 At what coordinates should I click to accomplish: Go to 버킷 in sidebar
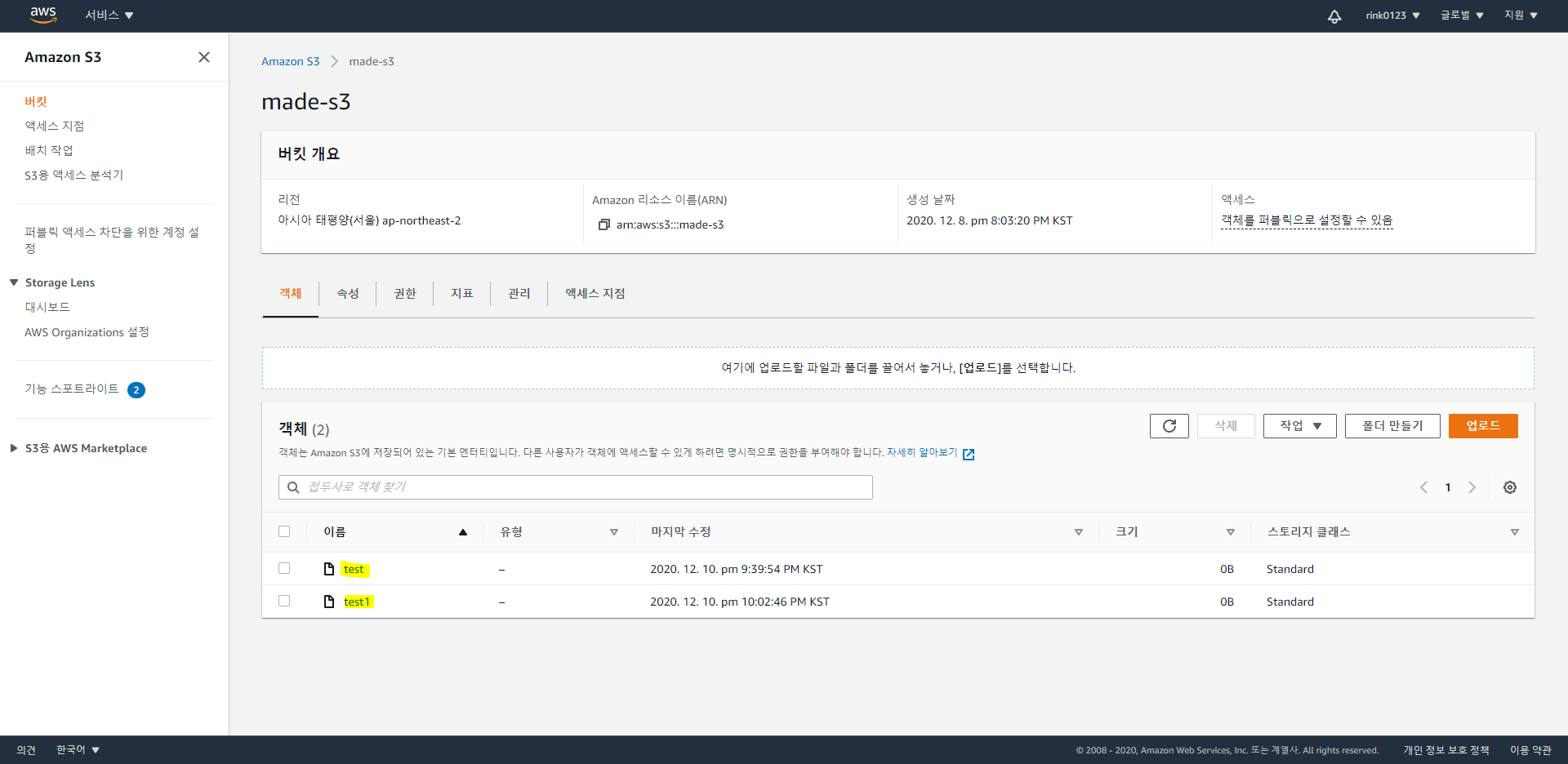[36, 102]
